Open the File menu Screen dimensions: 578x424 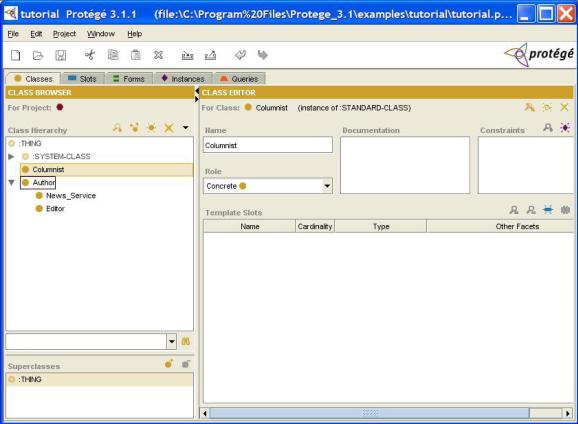click(13, 34)
